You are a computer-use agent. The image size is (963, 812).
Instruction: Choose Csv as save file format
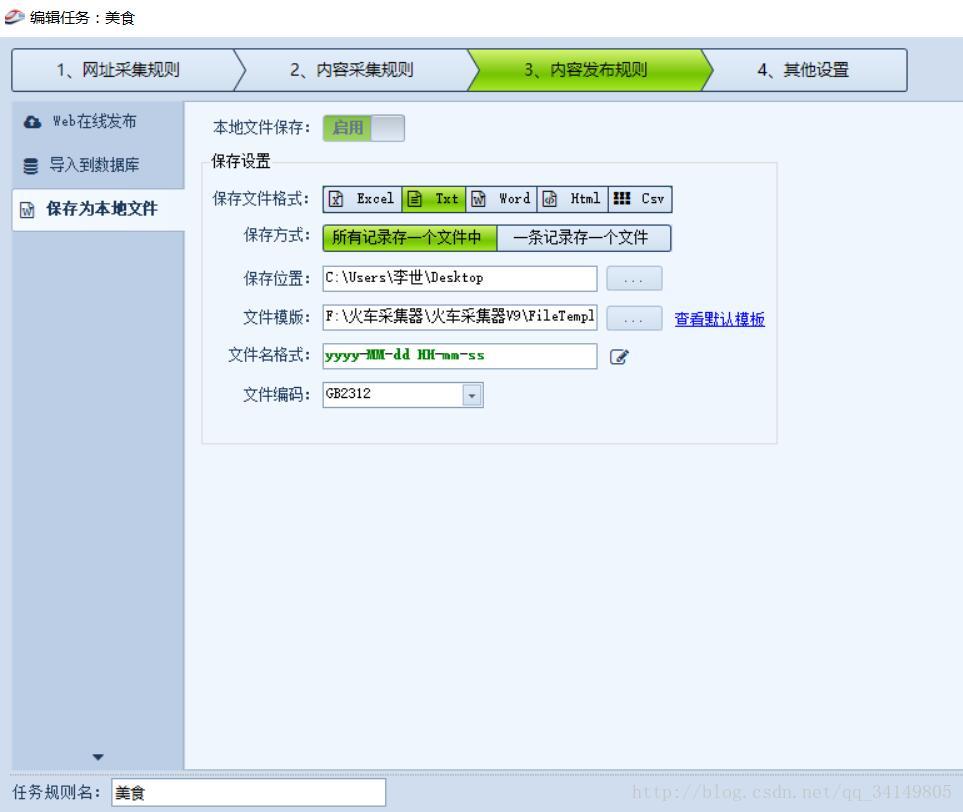tap(640, 199)
